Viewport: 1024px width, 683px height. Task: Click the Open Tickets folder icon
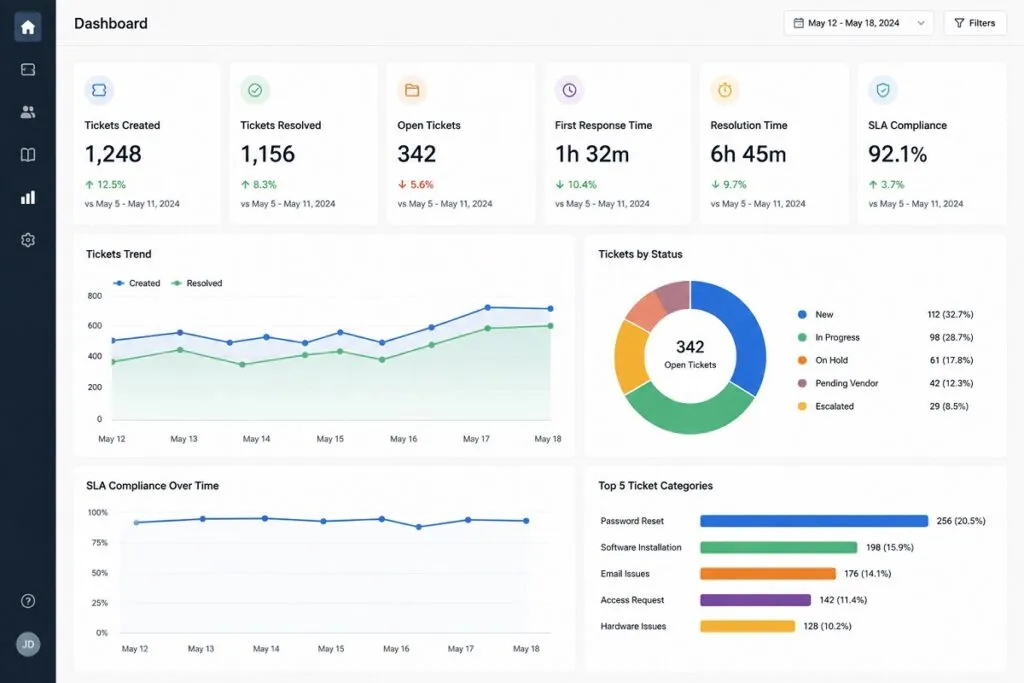pos(412,90)
